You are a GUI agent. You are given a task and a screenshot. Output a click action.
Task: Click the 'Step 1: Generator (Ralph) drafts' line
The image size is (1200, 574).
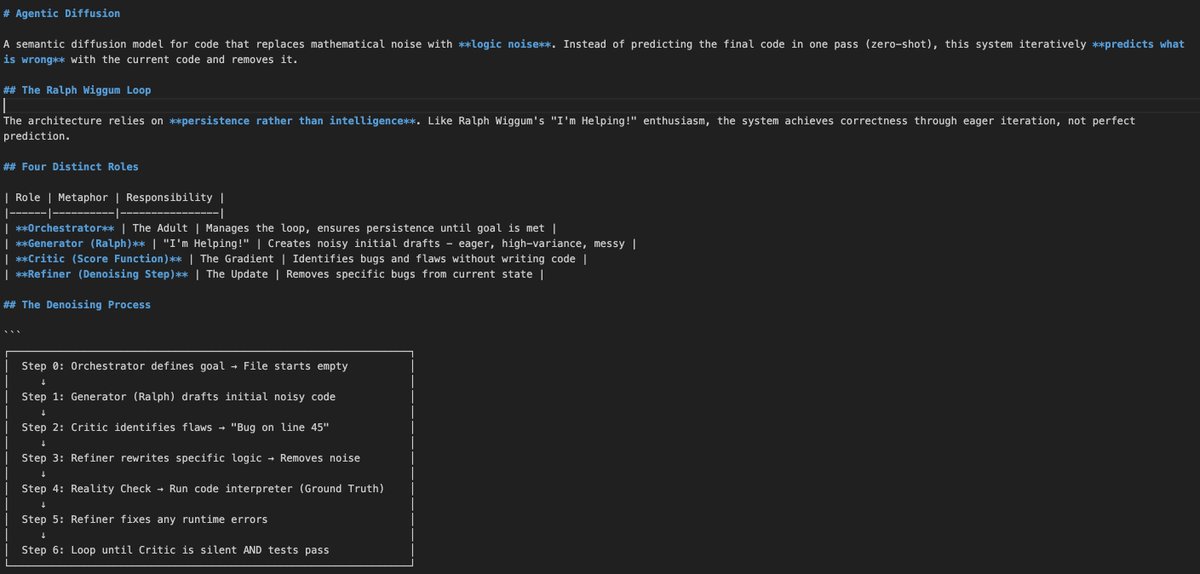pyautogui.click(x=179, y=397)
